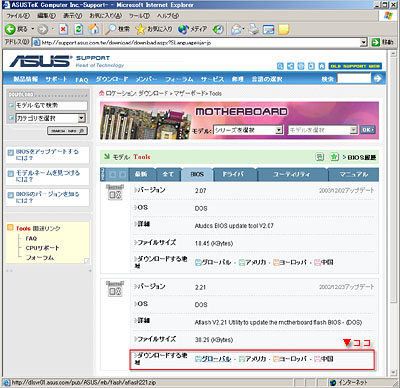Image resolution: width=400 pixels, height=388 pixels.
Task: Open the ヘルプ(H) menu
Action: click(168, 16)
